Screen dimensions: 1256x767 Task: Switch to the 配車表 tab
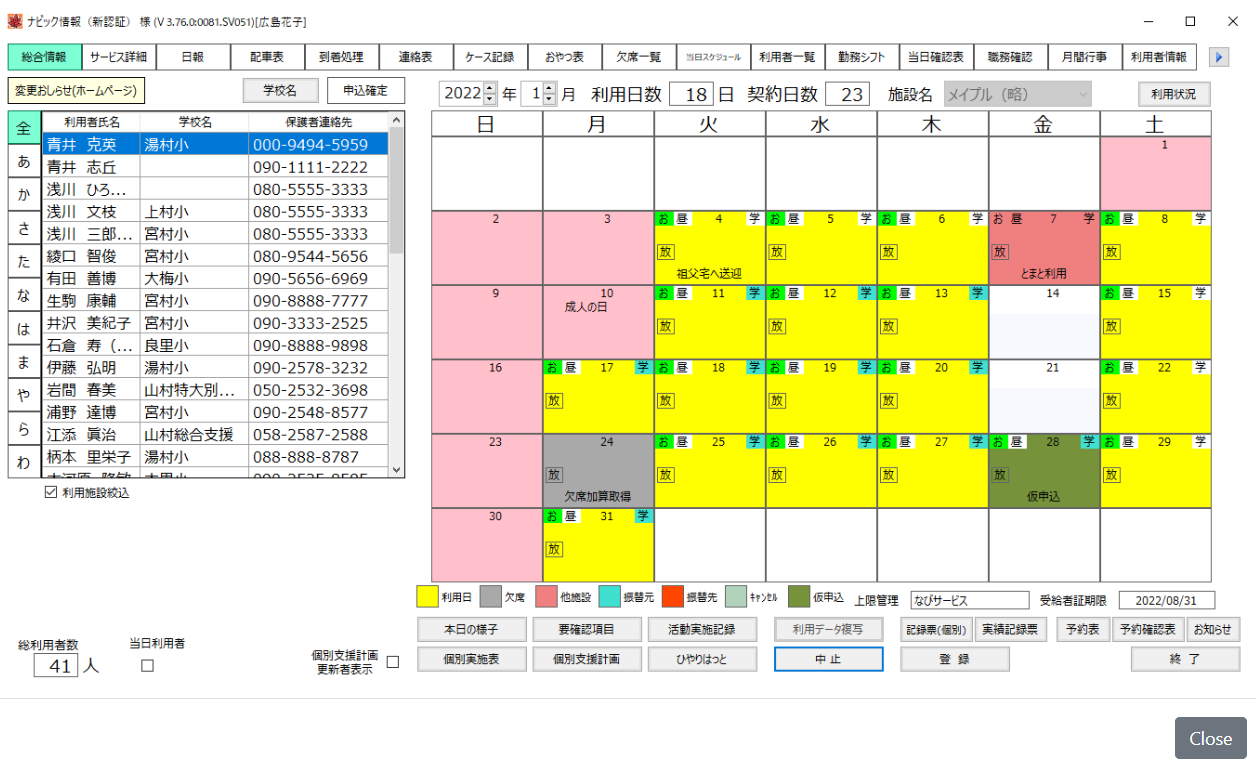pyautogui.click(x=267, y=57)
